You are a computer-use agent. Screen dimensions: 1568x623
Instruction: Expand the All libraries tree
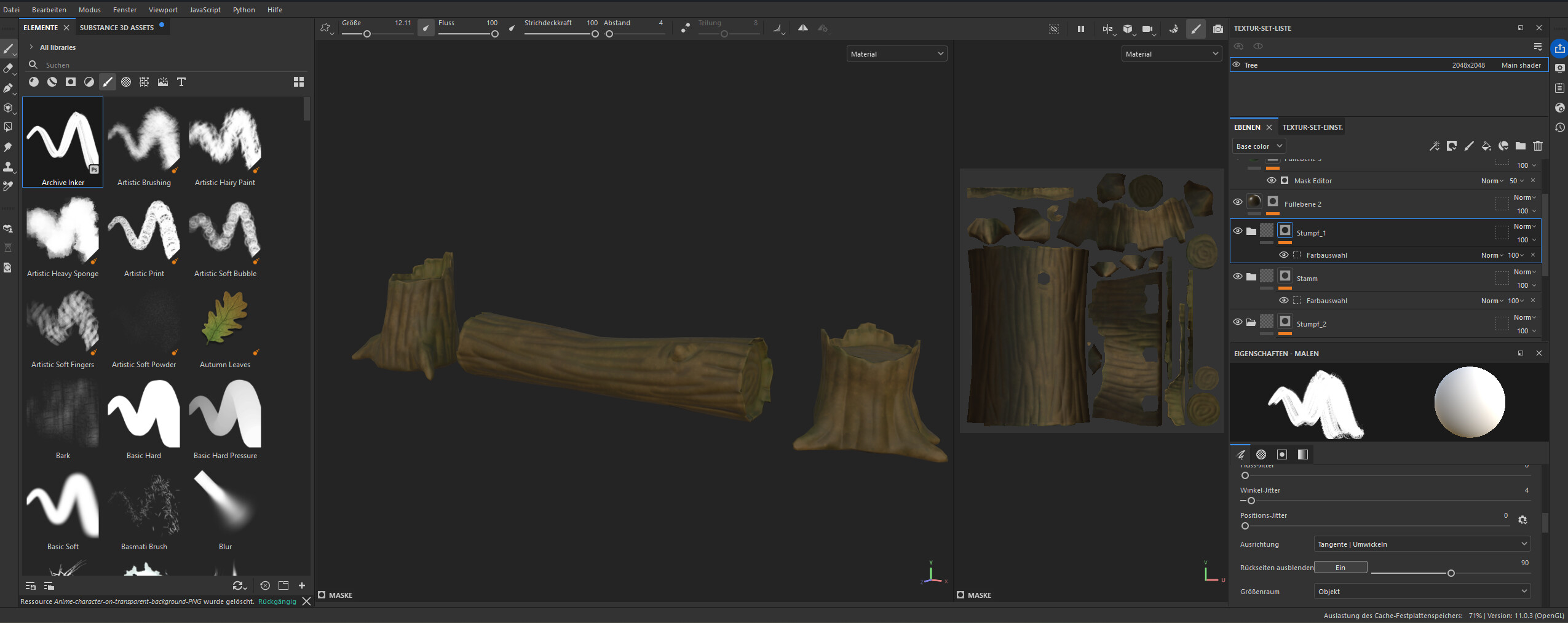click(x=31, y=47)
